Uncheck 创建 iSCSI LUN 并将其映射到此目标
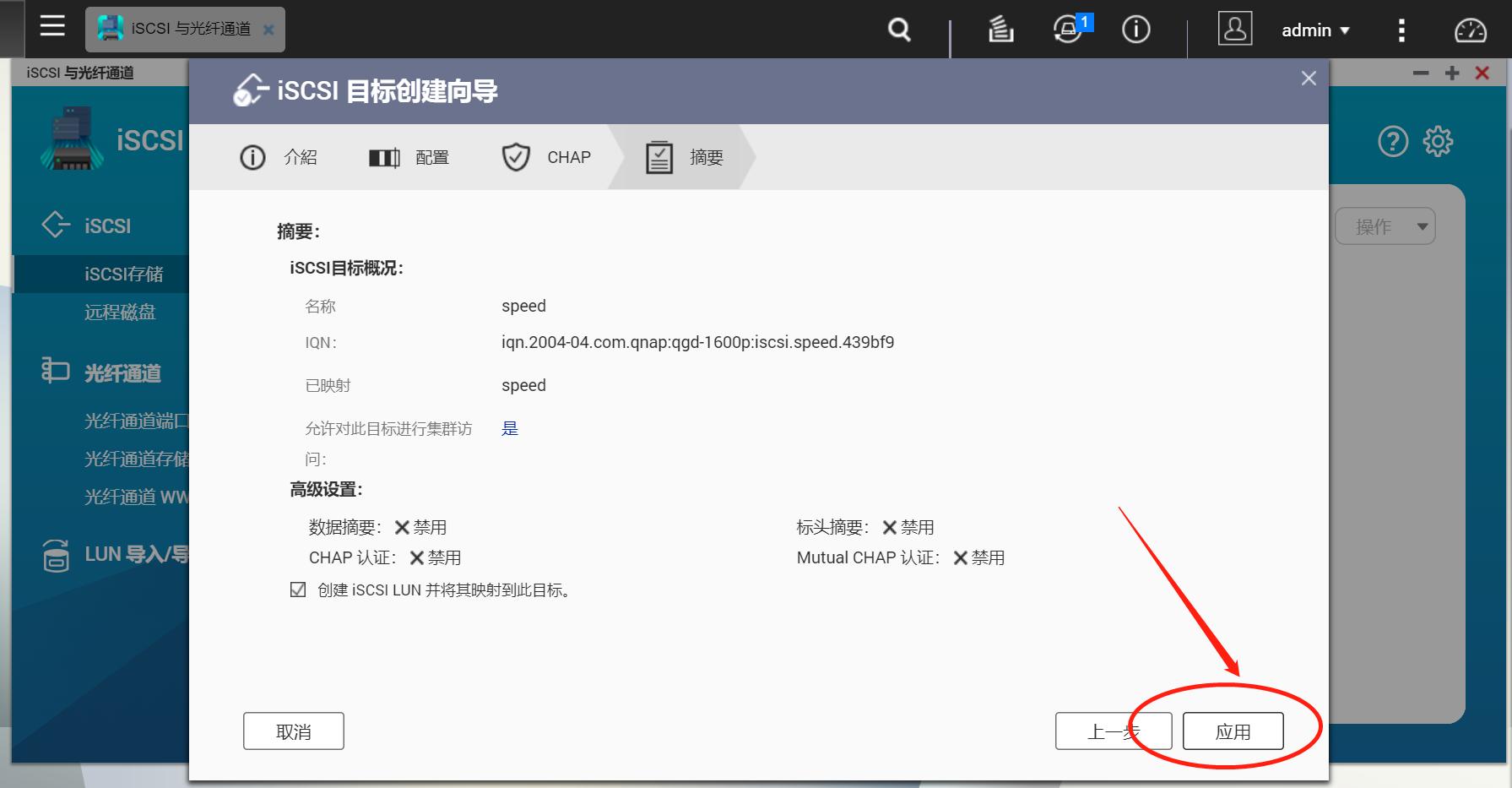 pyautogui.click(x=297, y=589)
